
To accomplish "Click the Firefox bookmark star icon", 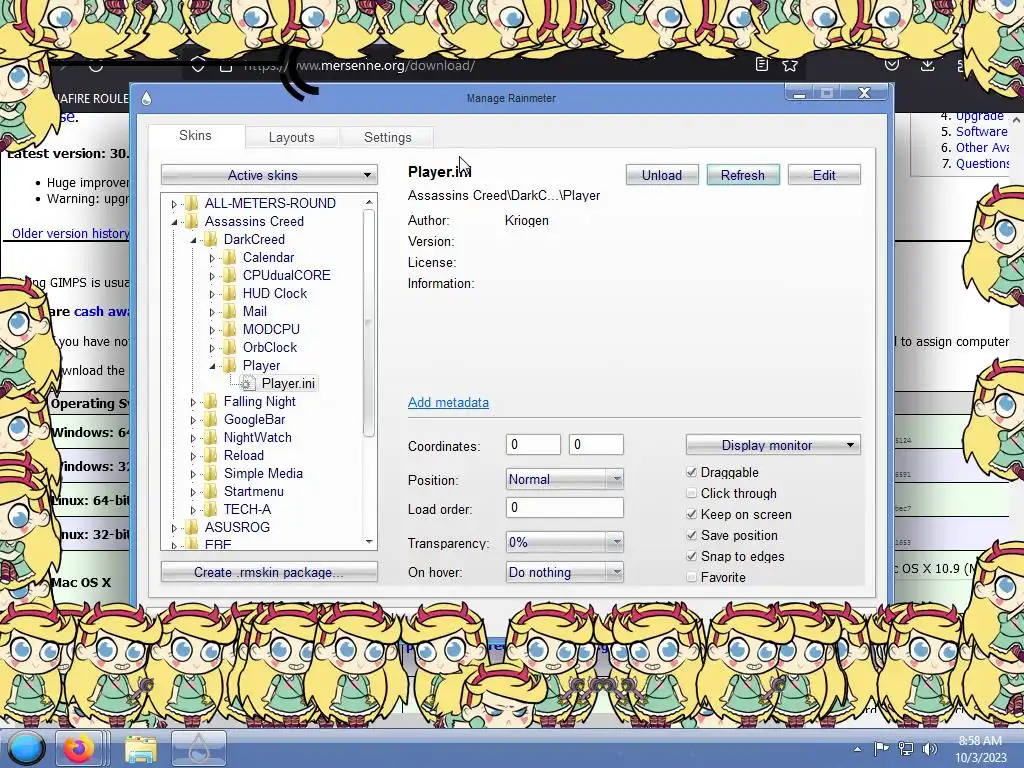I will click(x=790, y=65).
